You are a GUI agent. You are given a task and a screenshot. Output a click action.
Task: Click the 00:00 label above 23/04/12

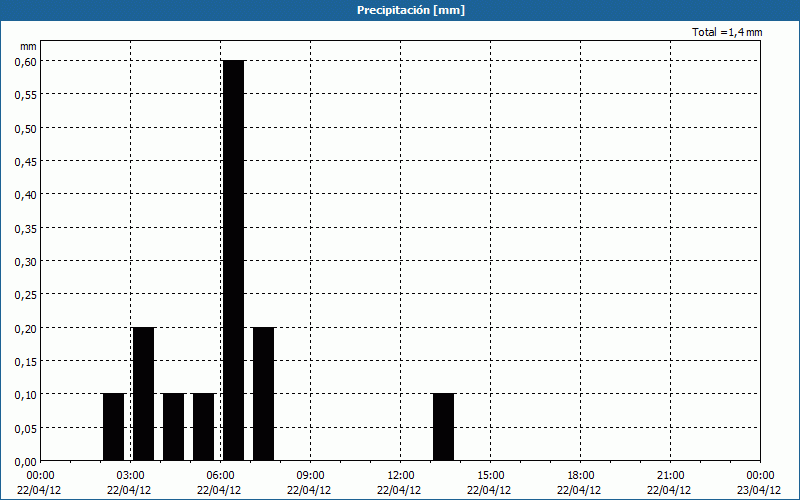(x=760, y=476)
